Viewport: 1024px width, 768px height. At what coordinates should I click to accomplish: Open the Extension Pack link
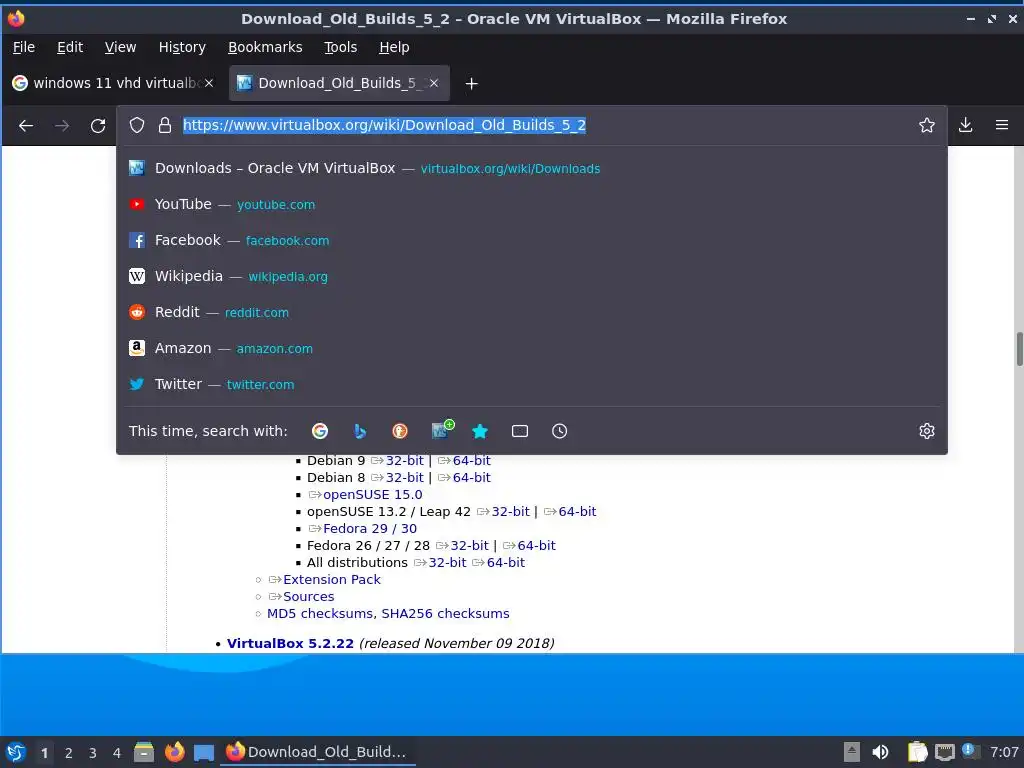(x=332, y=579)
